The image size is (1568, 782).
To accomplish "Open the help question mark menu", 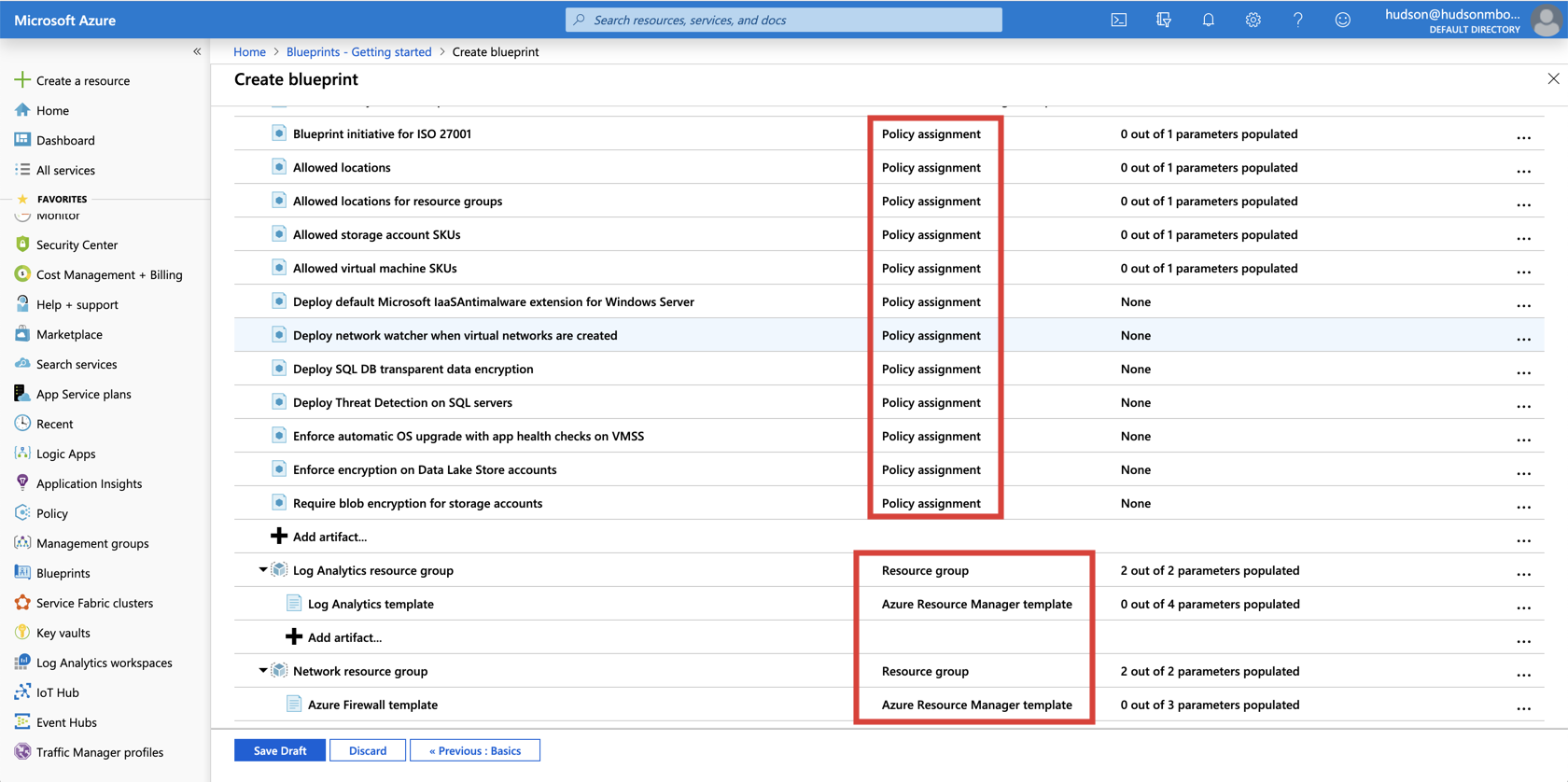I will [x=1297, y=20].
